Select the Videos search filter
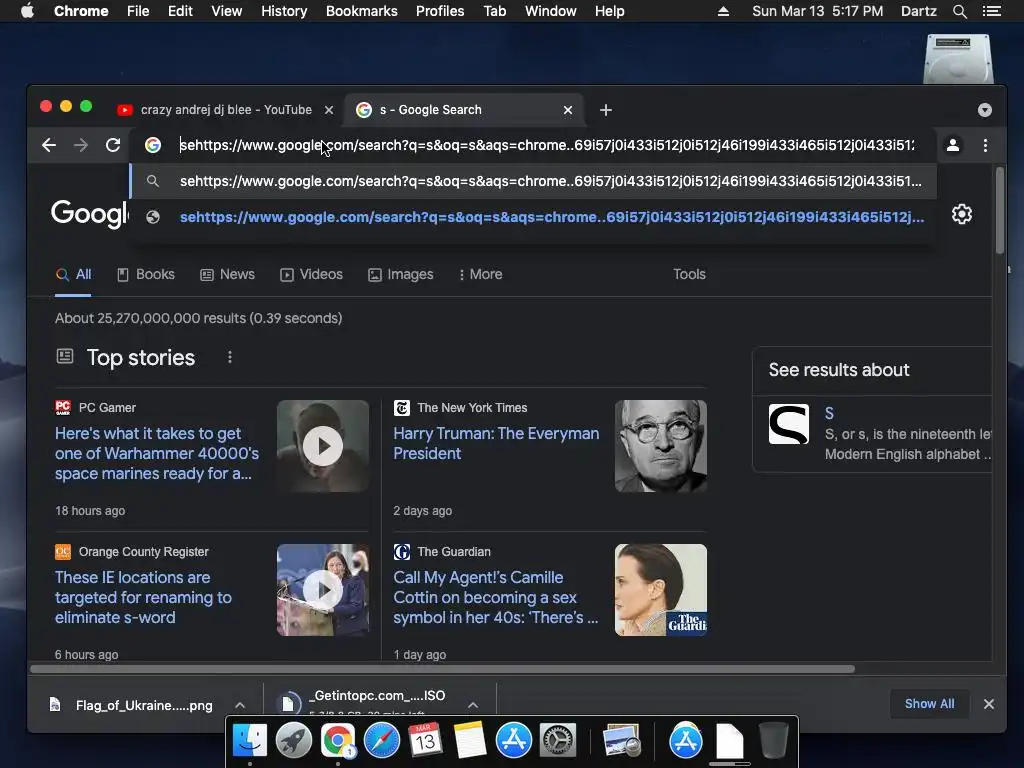Screen dimensions: 1024x768 (x=312, y=274)
